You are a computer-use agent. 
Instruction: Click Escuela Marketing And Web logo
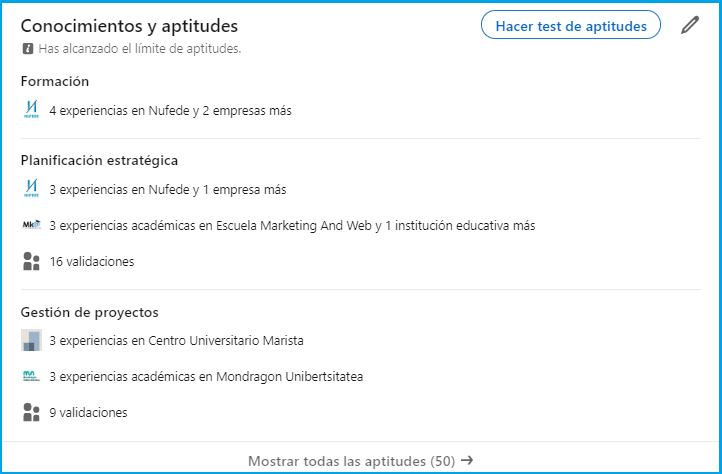pyautogui.click(x=31, y=225)
